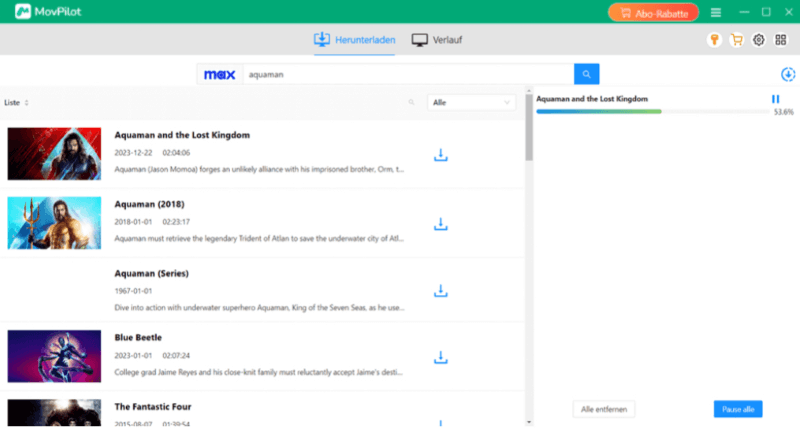Click the aquaman search input field
The width and height of the screenshot is (800, 428).
click(405, 74)
